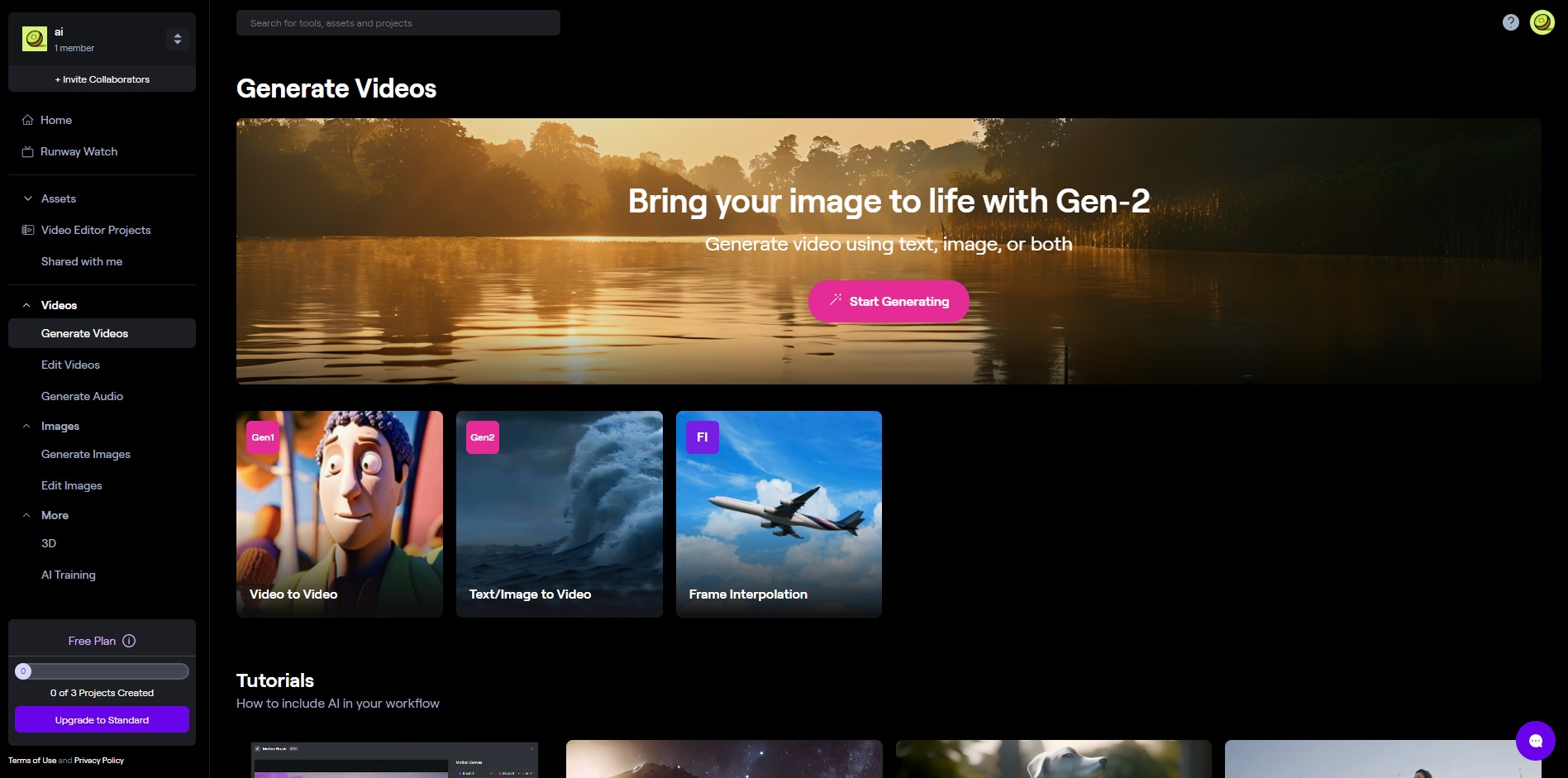The height and width of the screenshot is (778, 1568).
Task: Collapse the Images section
Action: (x=27, y=426)
